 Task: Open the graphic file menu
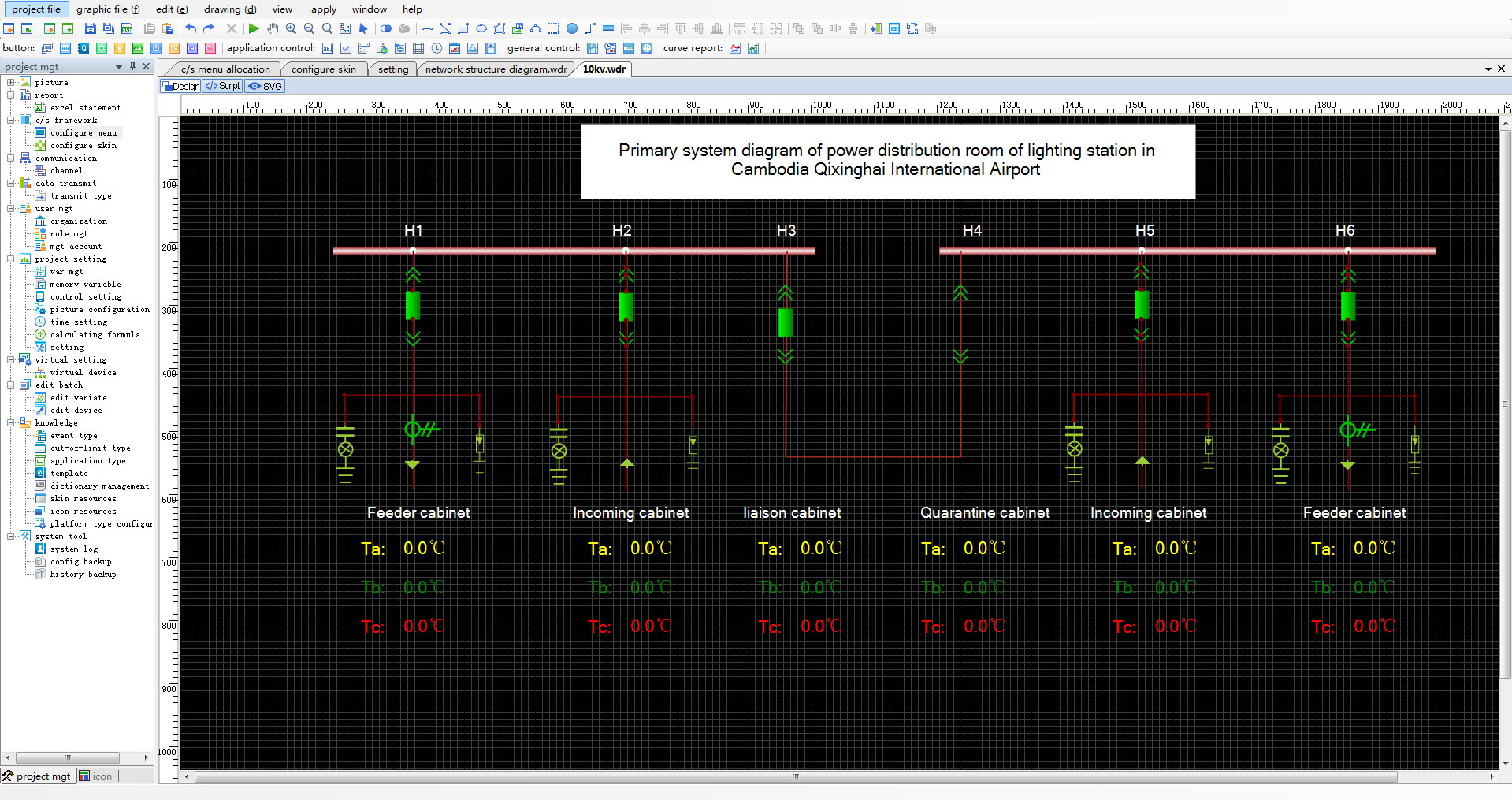pos(108,9)
